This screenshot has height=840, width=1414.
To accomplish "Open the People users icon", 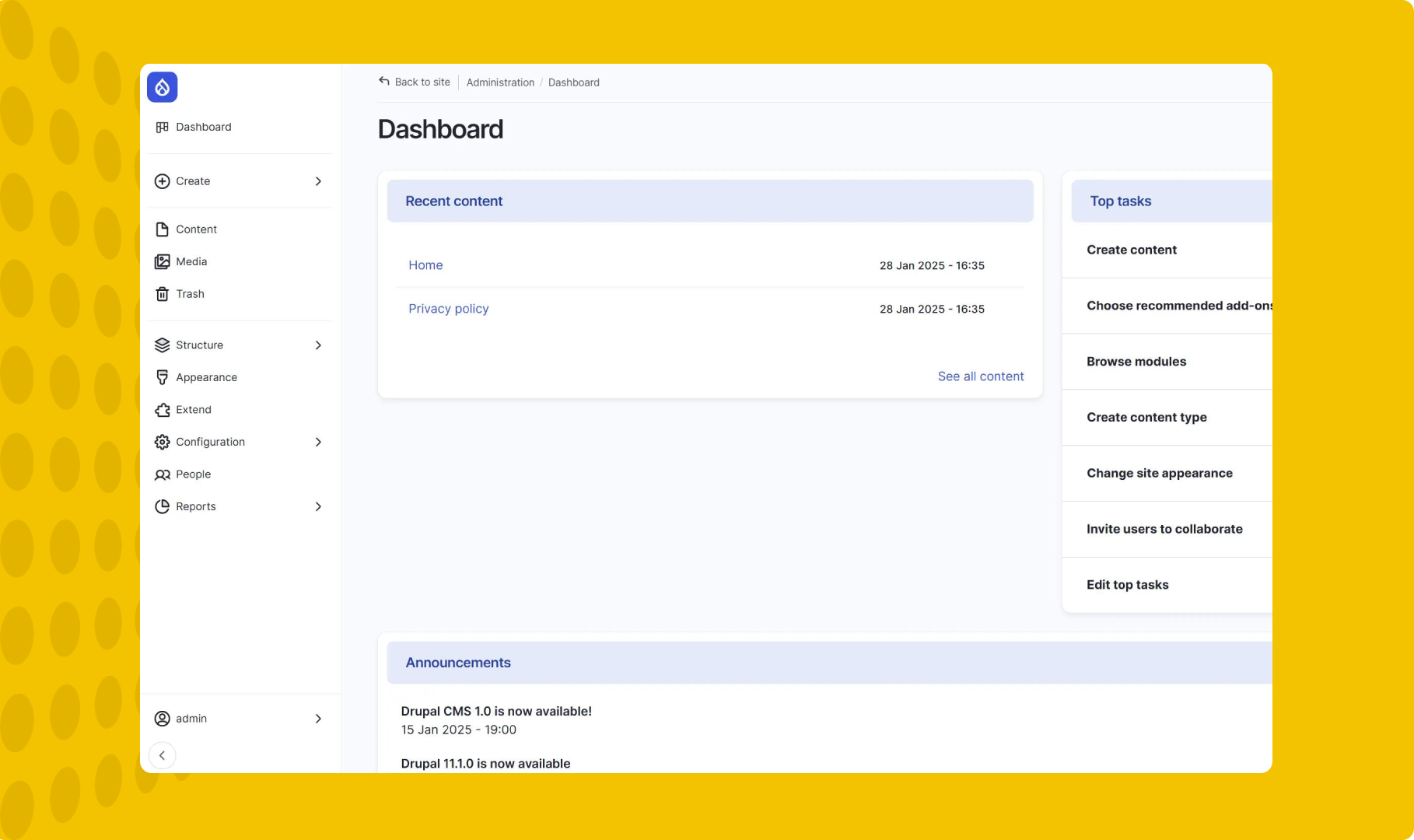I will [x=162, y=474].
